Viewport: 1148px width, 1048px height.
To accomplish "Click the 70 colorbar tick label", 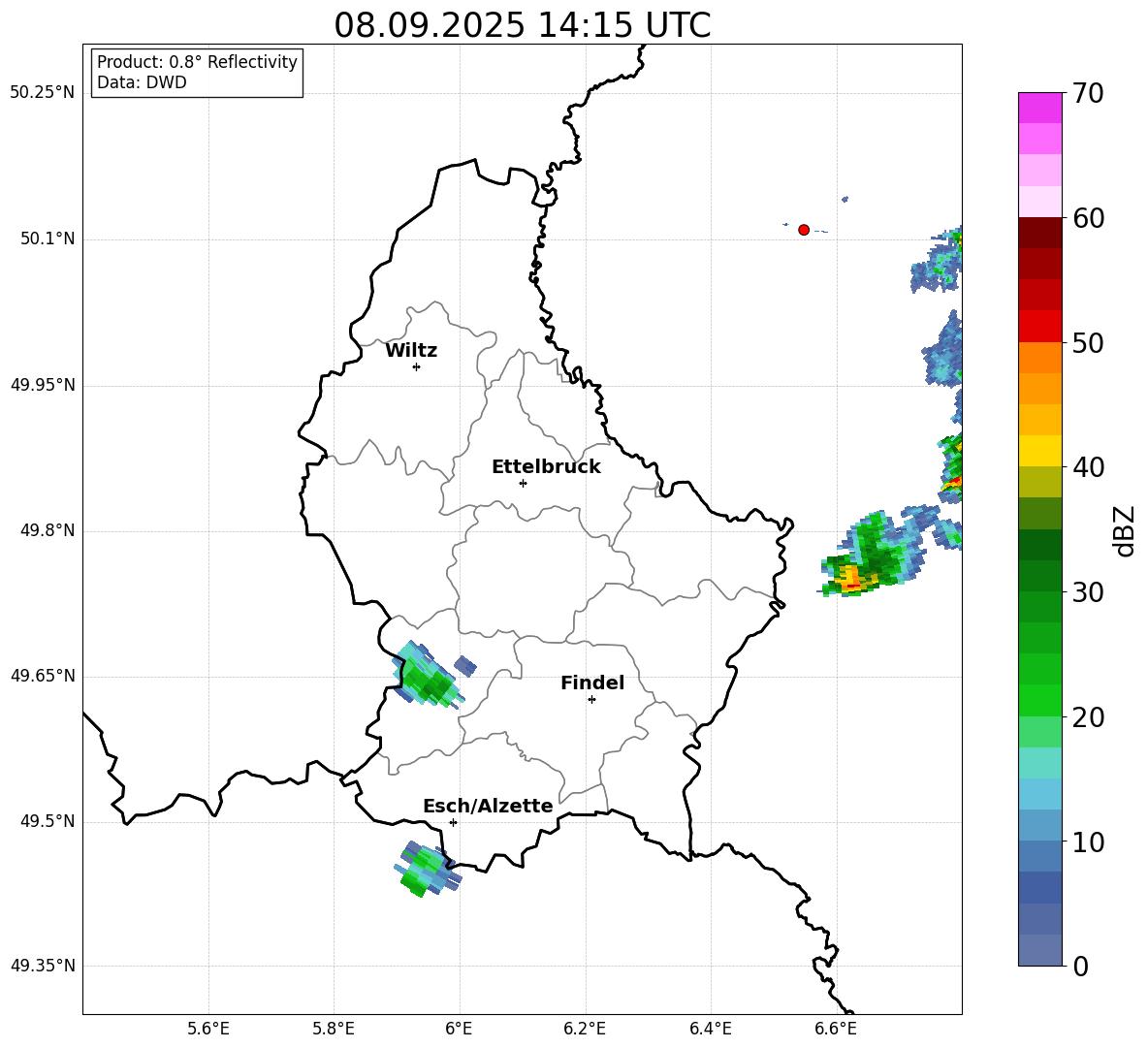I will coord(1088,94).
